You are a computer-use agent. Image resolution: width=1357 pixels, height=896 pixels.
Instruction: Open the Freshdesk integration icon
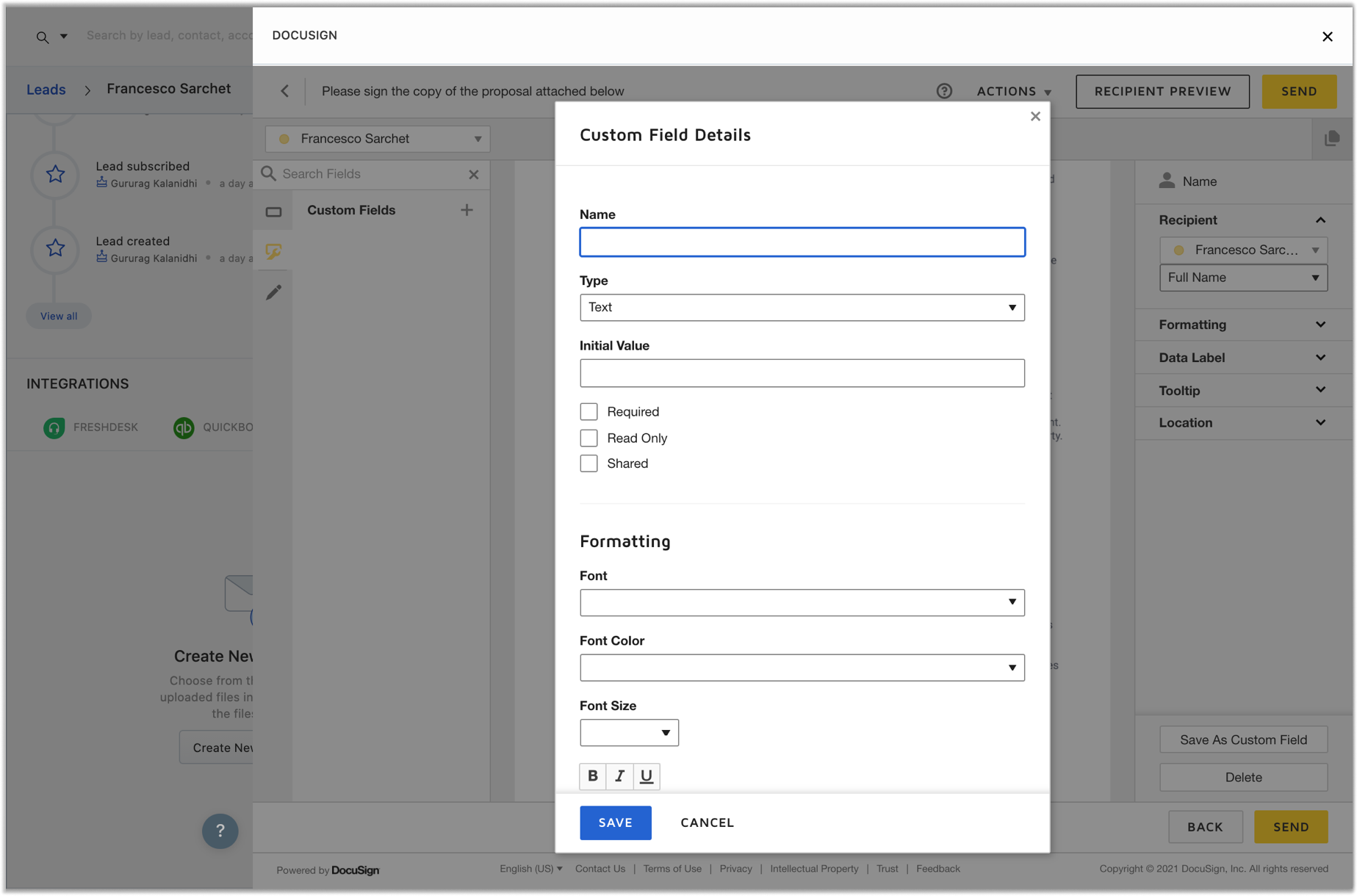54,427
